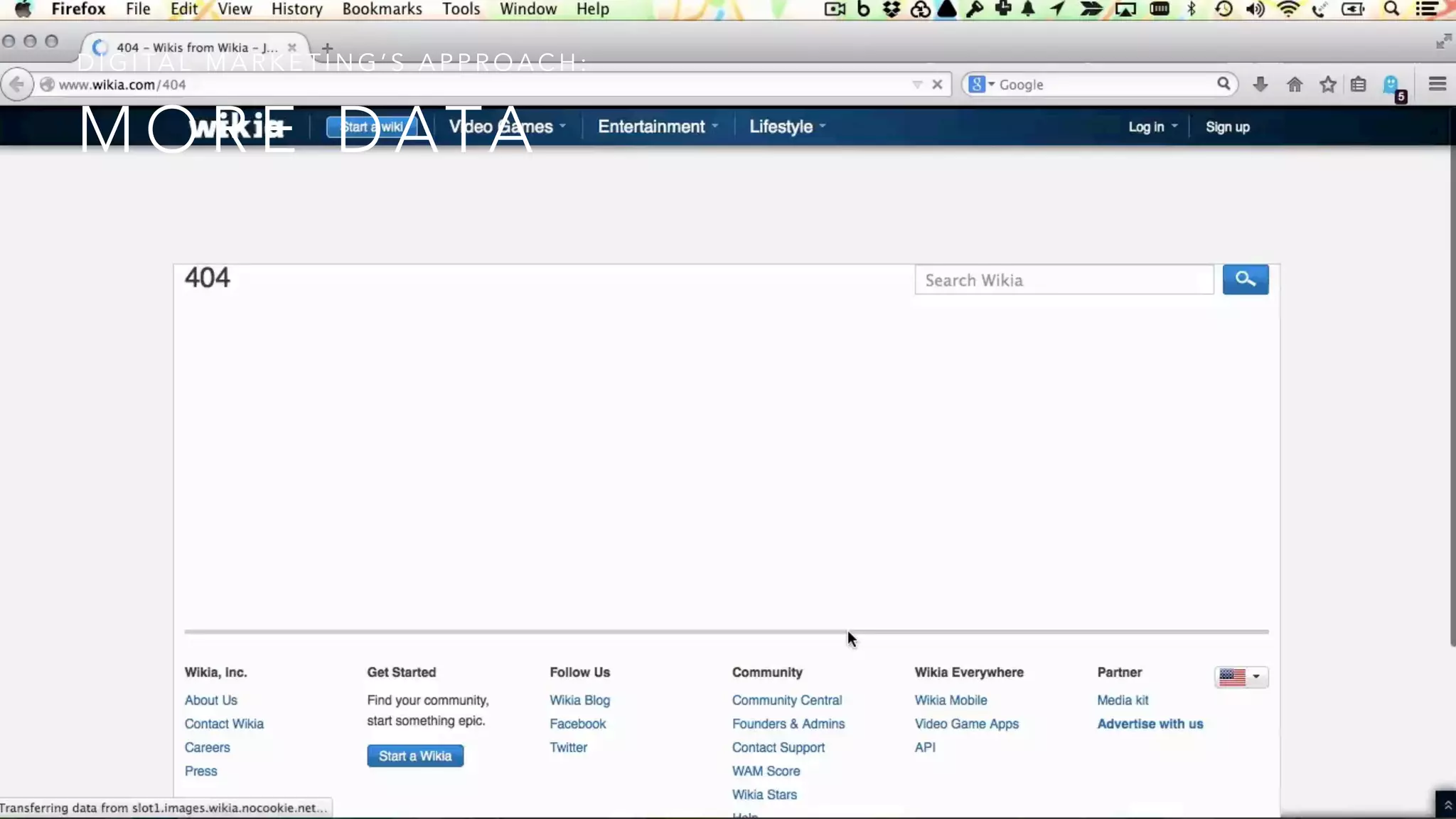This screenshot has height=819, width=1456.
Task: Close the 404 Wikis from Wikia tab
Action: 291,48
